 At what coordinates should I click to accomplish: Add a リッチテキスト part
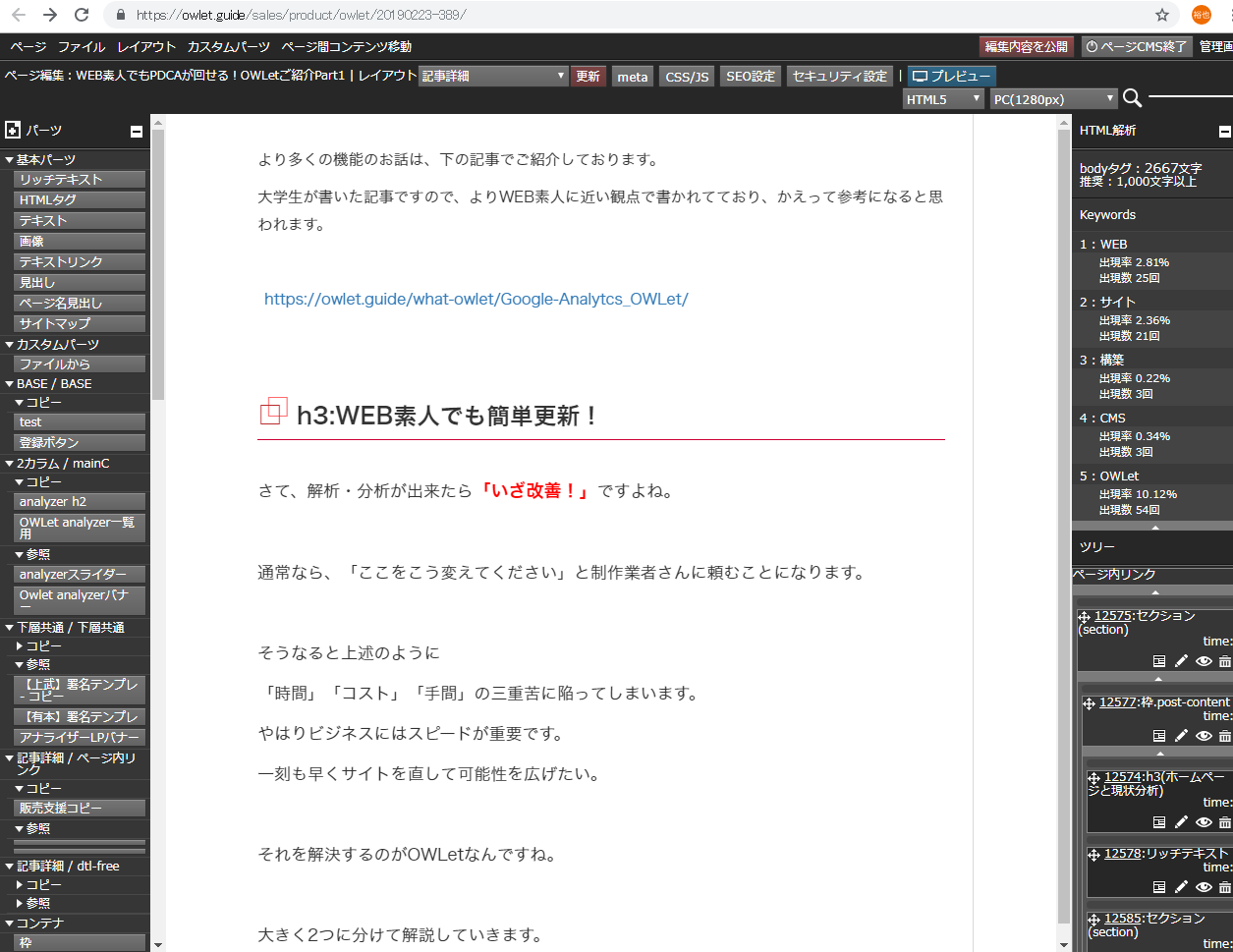click(x=80, y=179)
